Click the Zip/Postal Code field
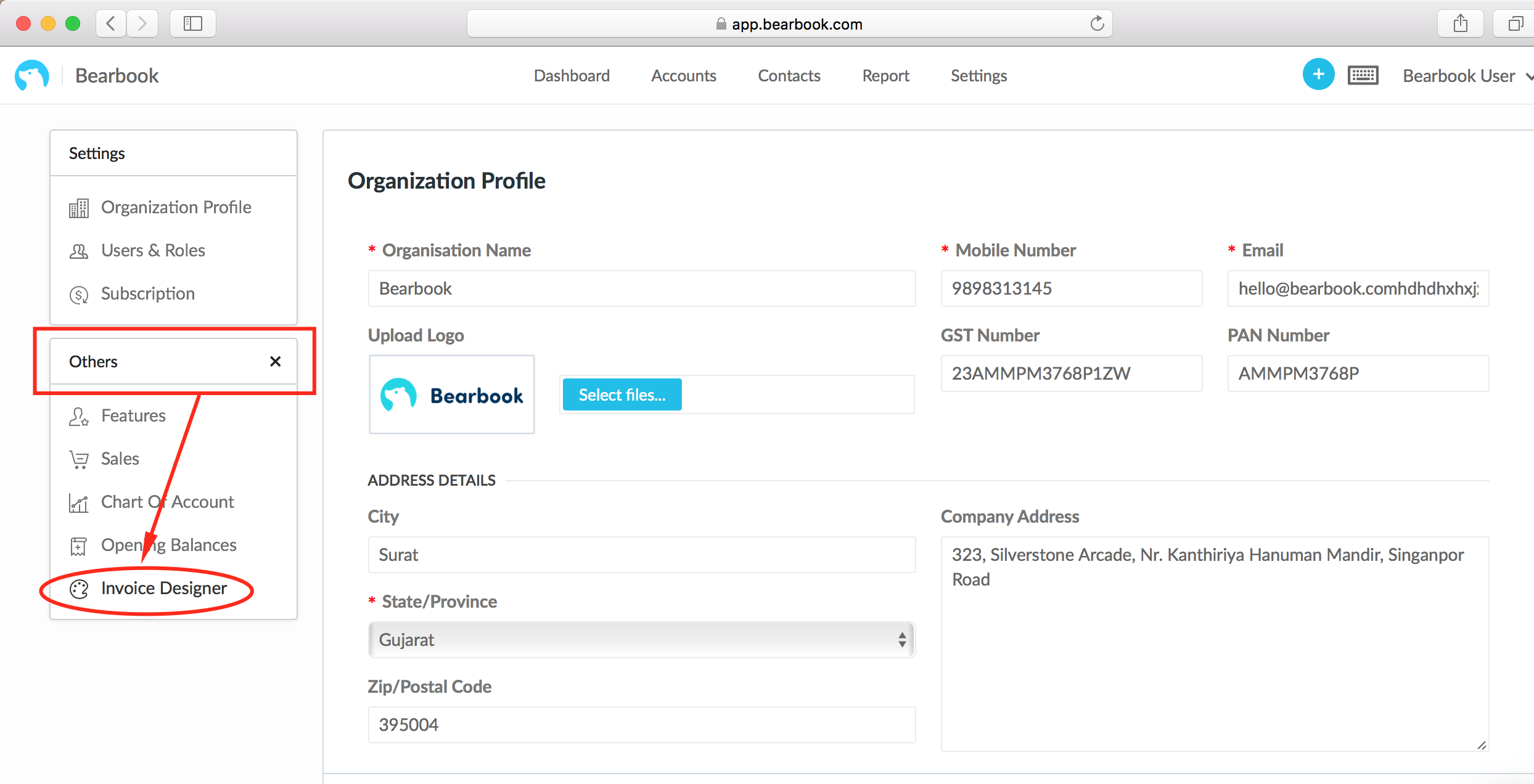The height and width of the screenshot is (784, 1534). coord(641,725)
